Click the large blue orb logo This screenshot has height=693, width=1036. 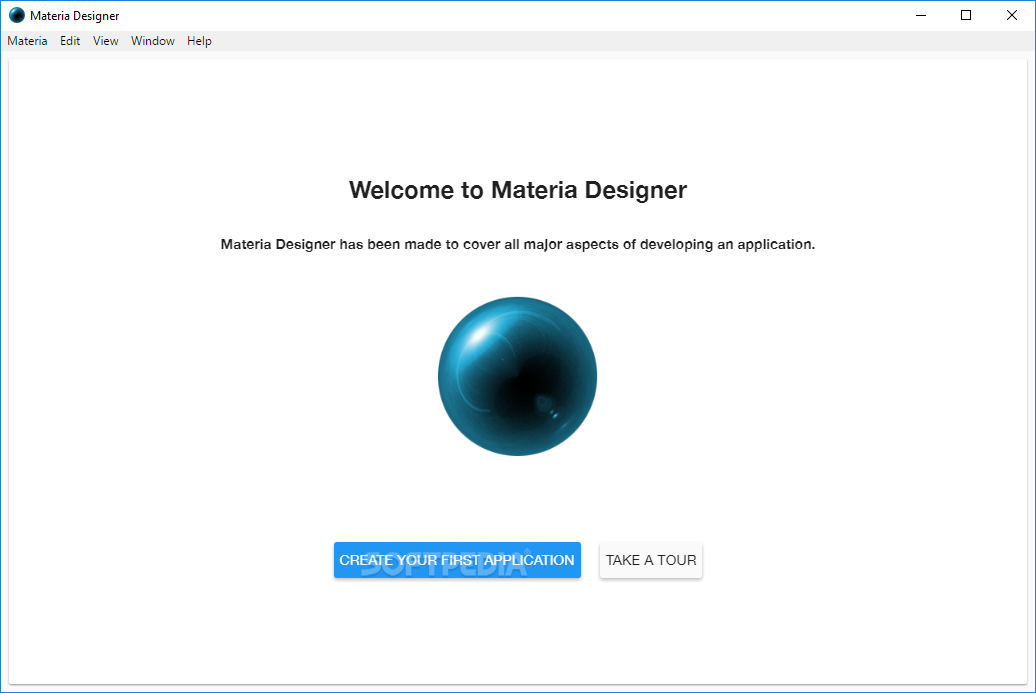pyautogui.click(x=517, y=376)
